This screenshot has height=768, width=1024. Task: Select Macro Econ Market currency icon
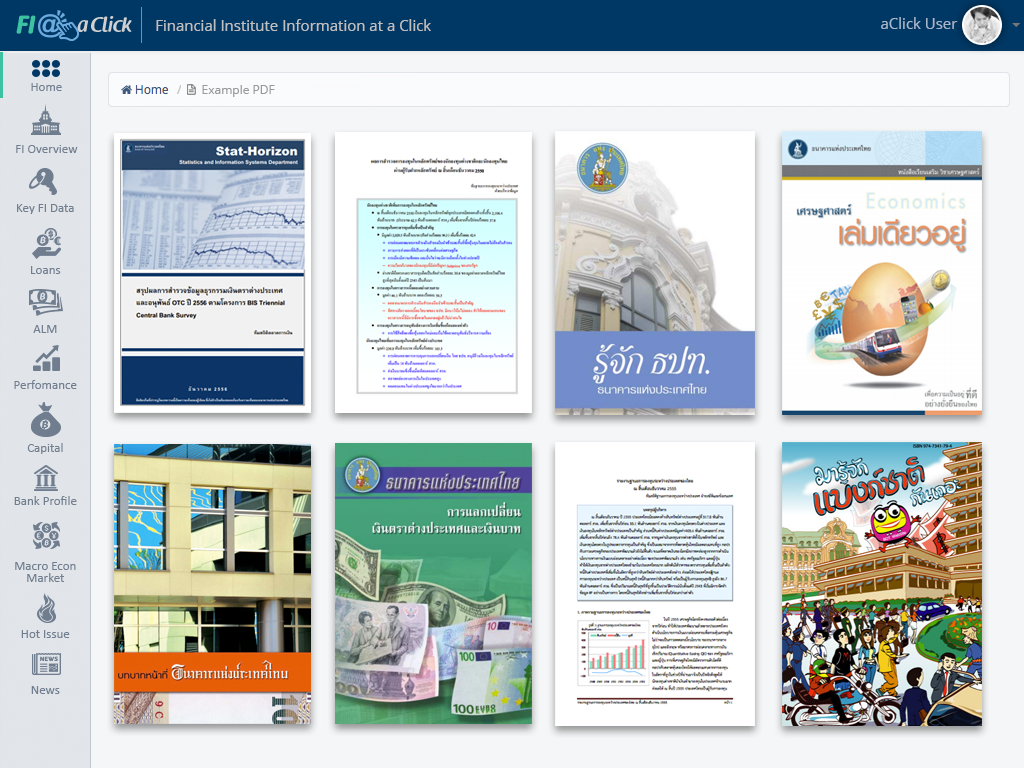point(46,536)
